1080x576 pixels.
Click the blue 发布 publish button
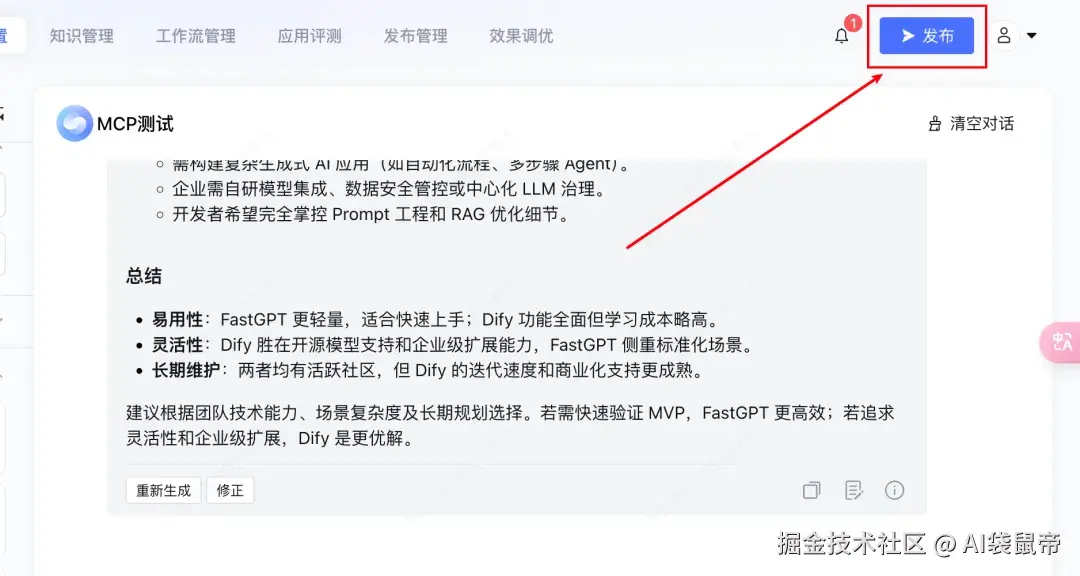pyautogui.click(x=926, y=36)
